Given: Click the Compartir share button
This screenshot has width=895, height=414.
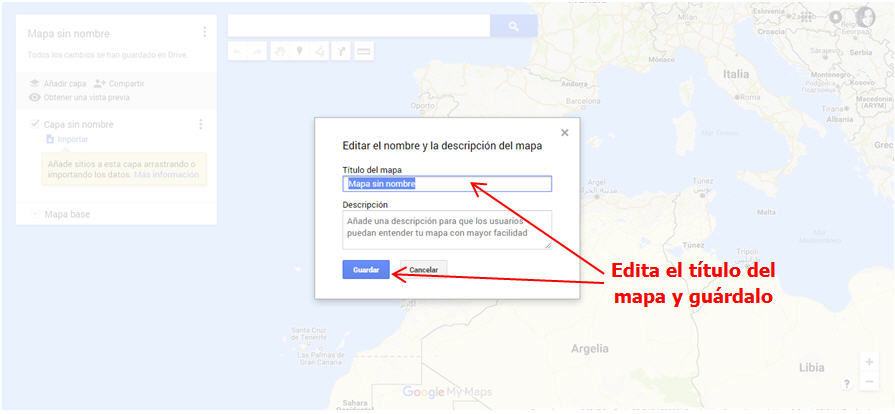Looking at the screenshot, I should (x=119, y=83).
